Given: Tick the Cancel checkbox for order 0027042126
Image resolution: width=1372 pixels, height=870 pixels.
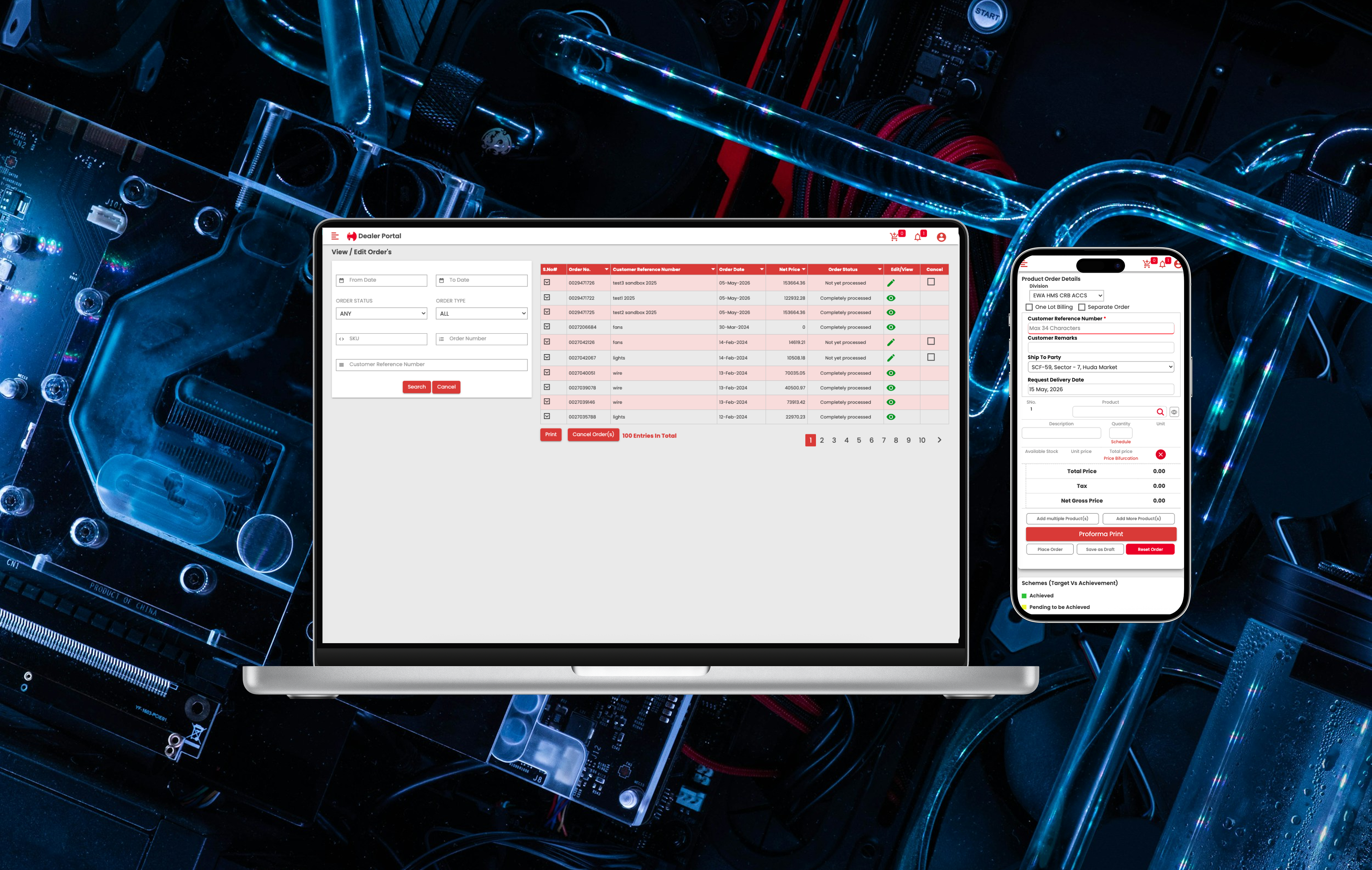Looking at the screenshot, I should (x=931, y=341).
